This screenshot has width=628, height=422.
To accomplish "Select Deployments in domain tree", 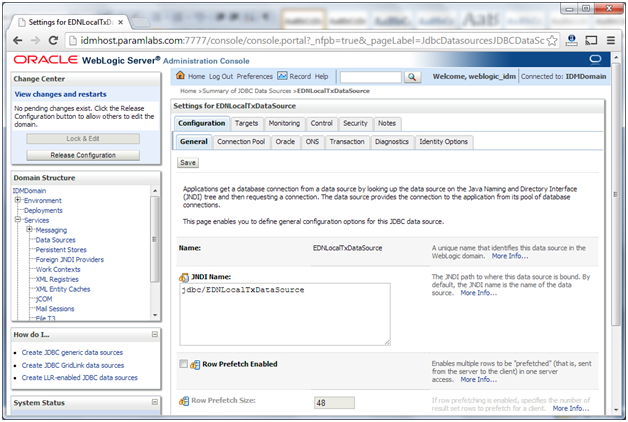I will click(x=43, y=211).
